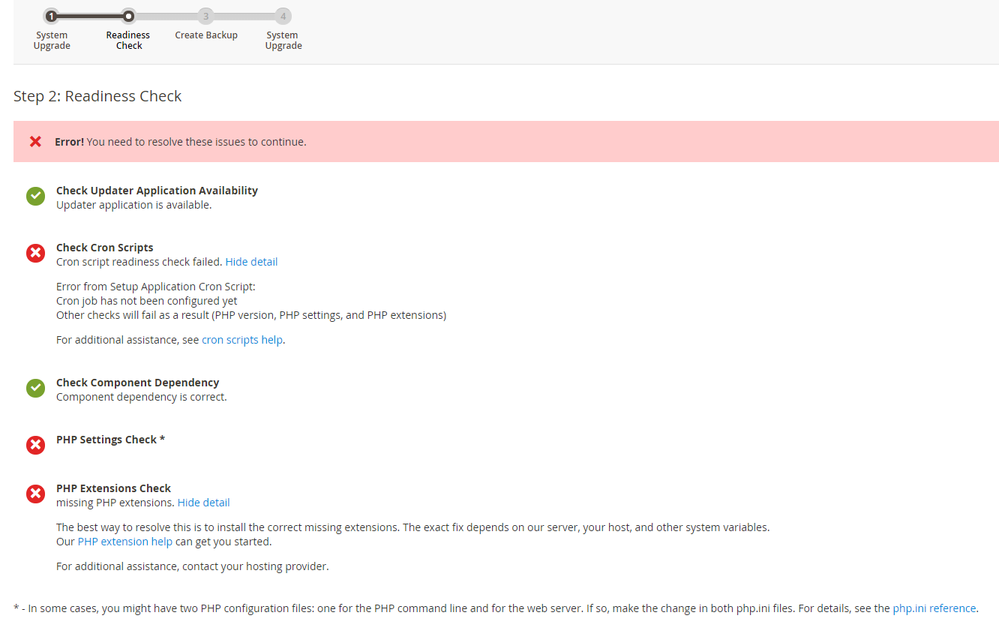The image size is (999, 625).
Task: Select the PHP Settings Check heading
Action: pos(110,440)
